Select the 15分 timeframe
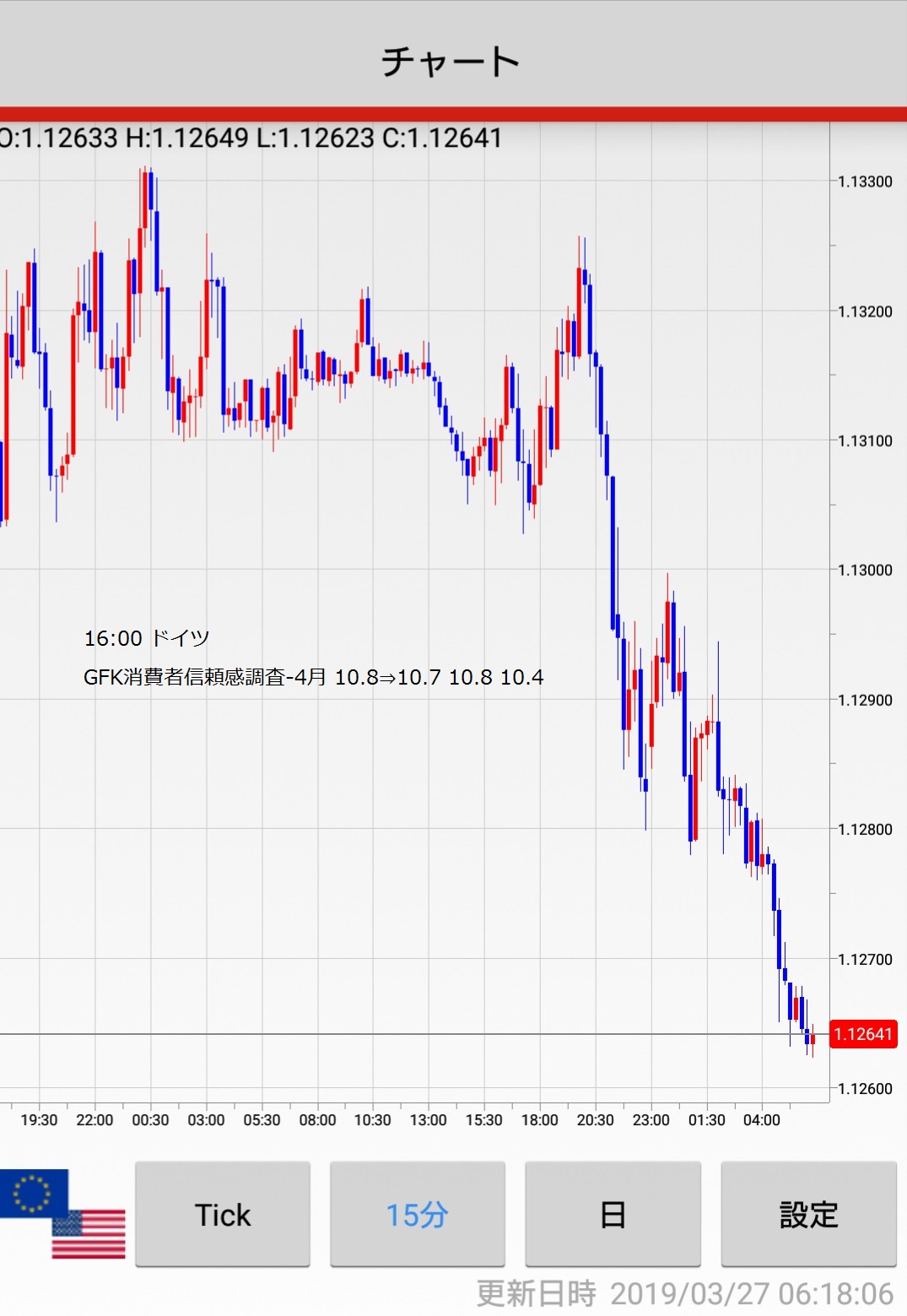This screenshot has width=907, height=1316. (x=417, y=1215)
